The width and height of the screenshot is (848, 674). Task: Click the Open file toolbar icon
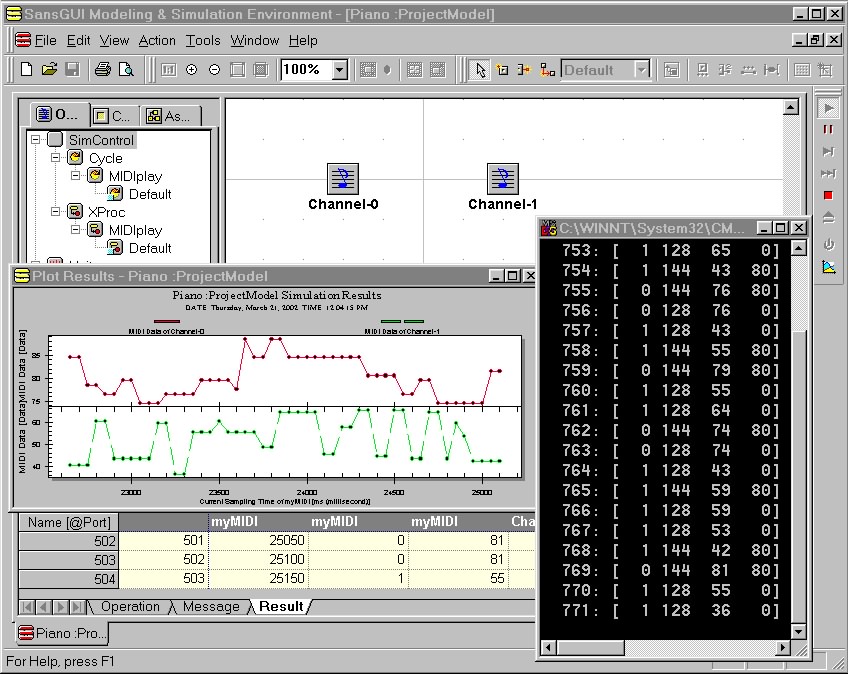pos(49,70)
